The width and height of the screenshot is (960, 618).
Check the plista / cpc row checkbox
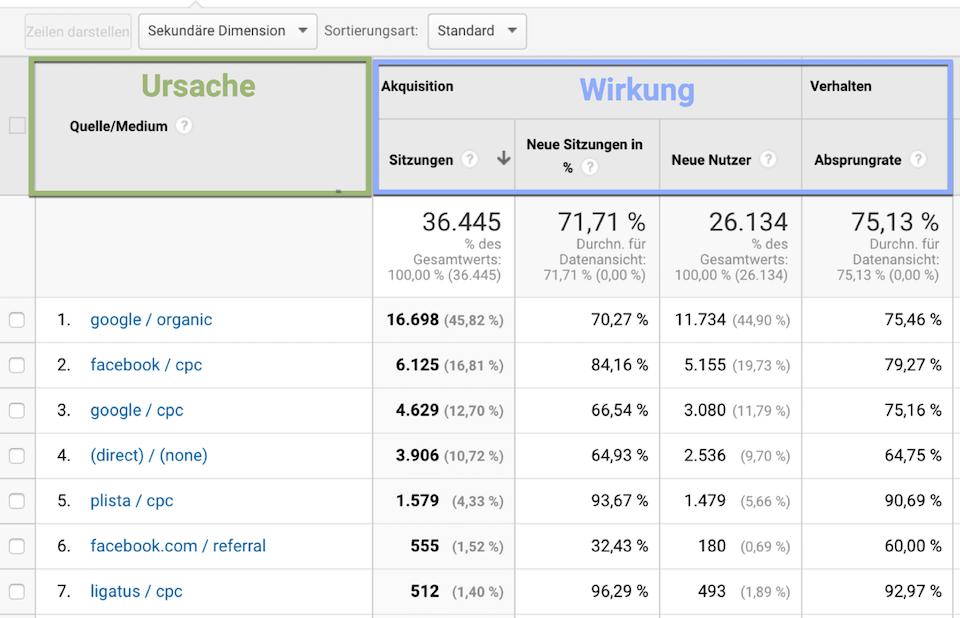17,501
